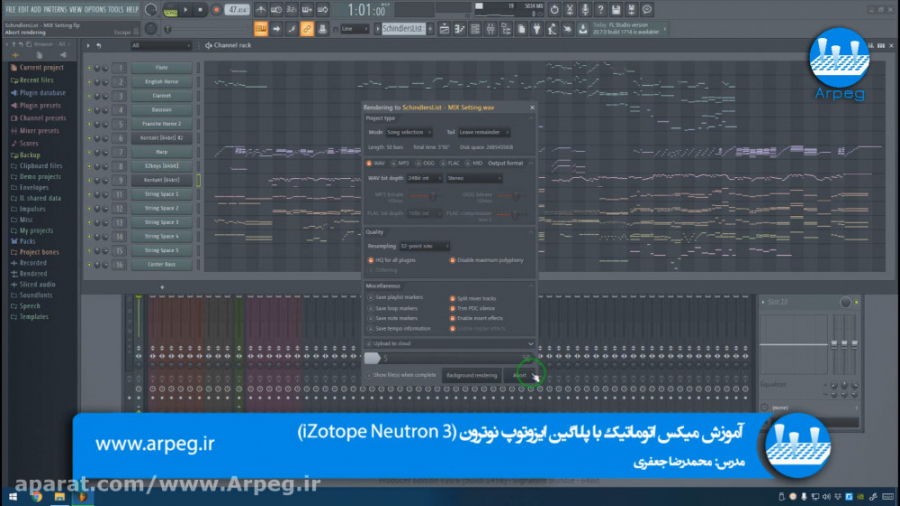Open File Explorer from the taskbar
900x506 pixels.
60,497
